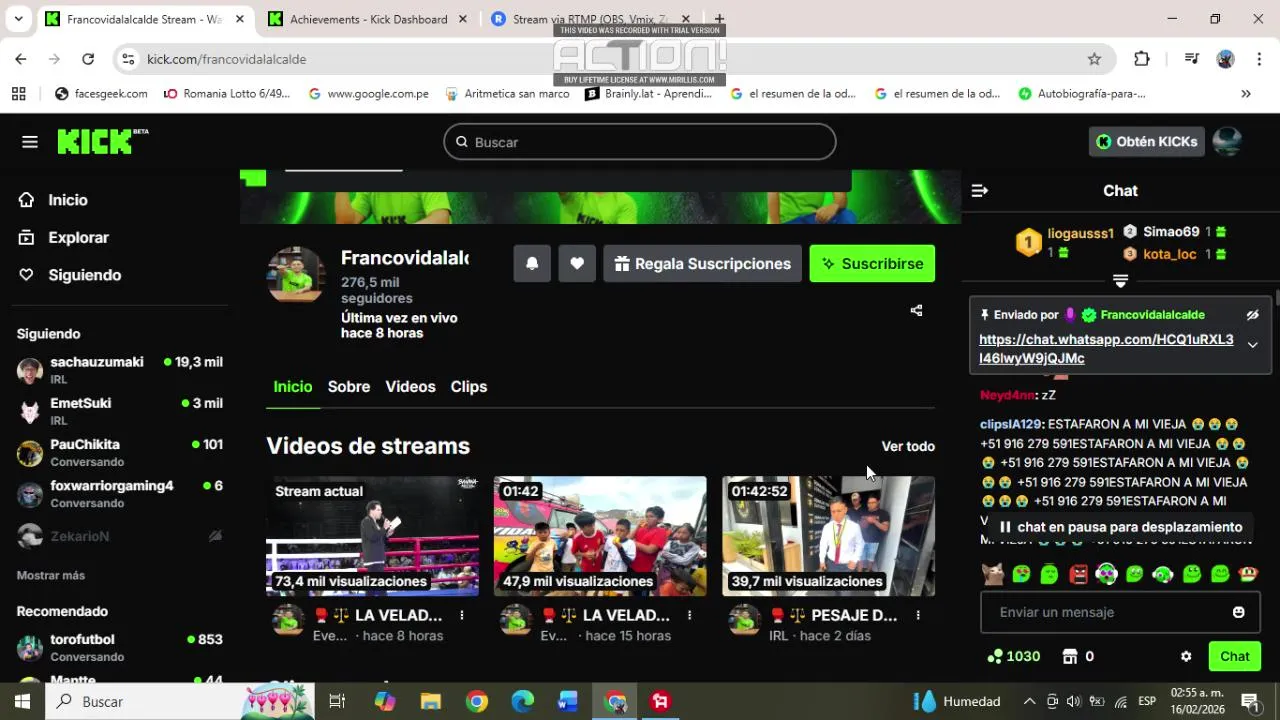Open sachauzumaki channel in sidebar
This screenshot has height=720, width=1280.
coord(120,370)
